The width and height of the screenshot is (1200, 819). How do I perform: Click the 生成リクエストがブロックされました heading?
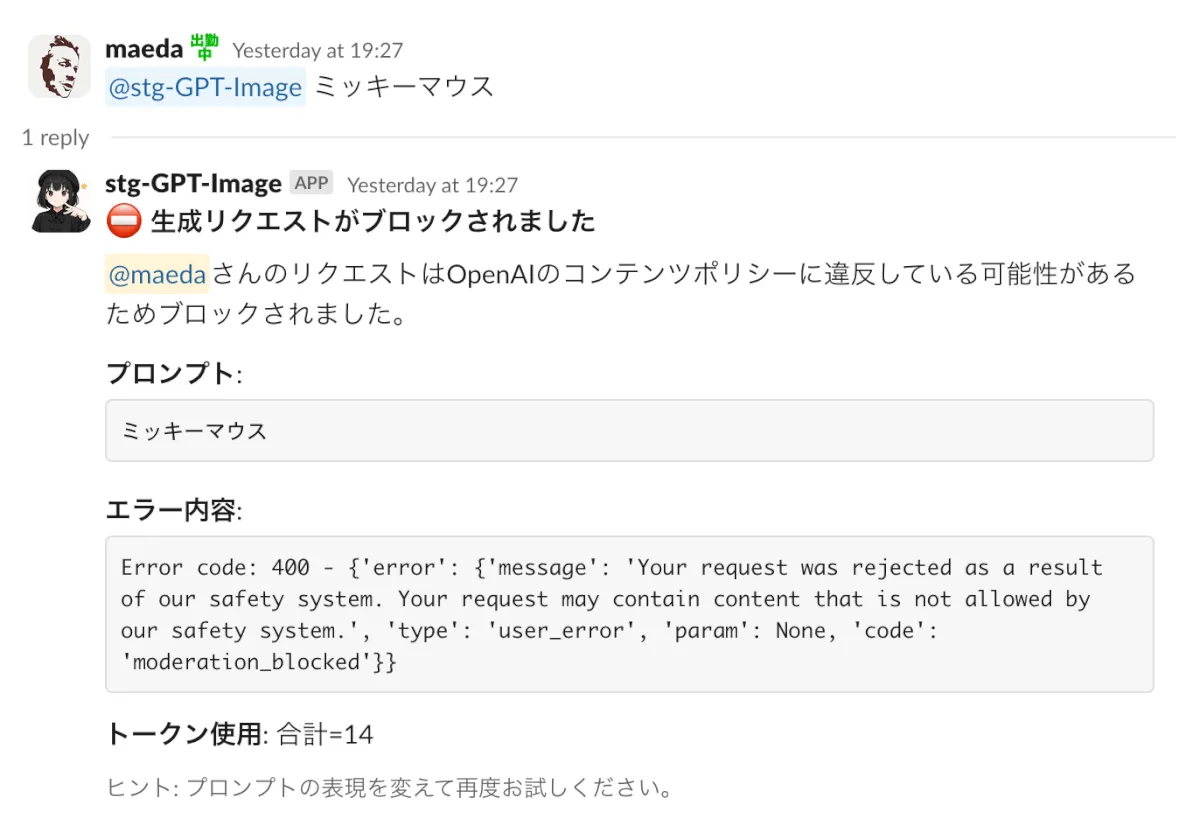(372, 221)
